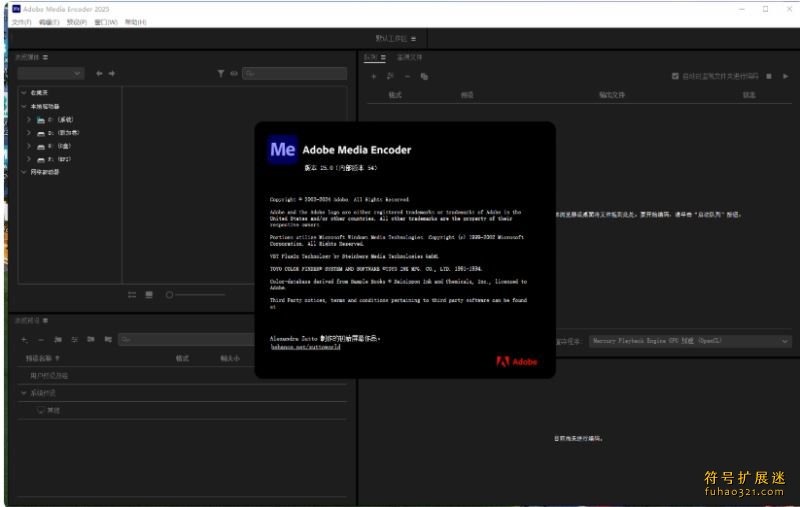Select the C: system drive icon
Screen dimensions: 800x507
41,120
